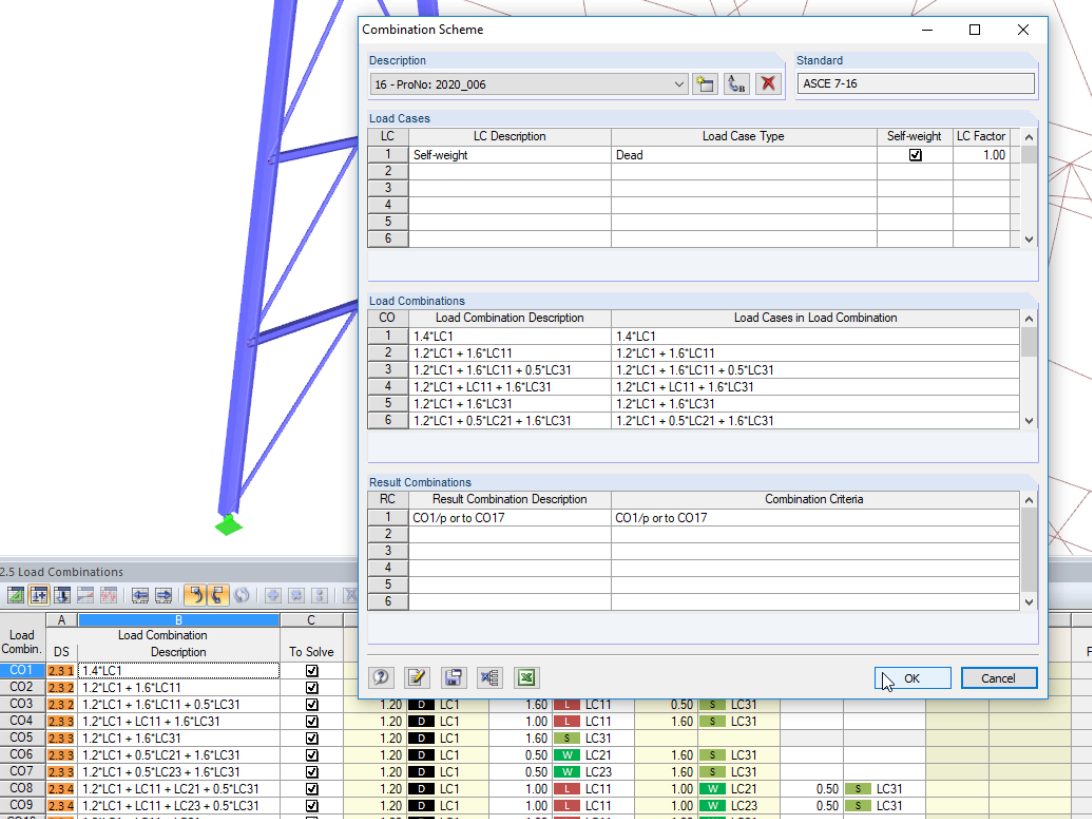This screenshot has width=1092, height=819.
Task: Click the redo icon in the Load Combinations toolbar
Action: click(x=218, y=595)
